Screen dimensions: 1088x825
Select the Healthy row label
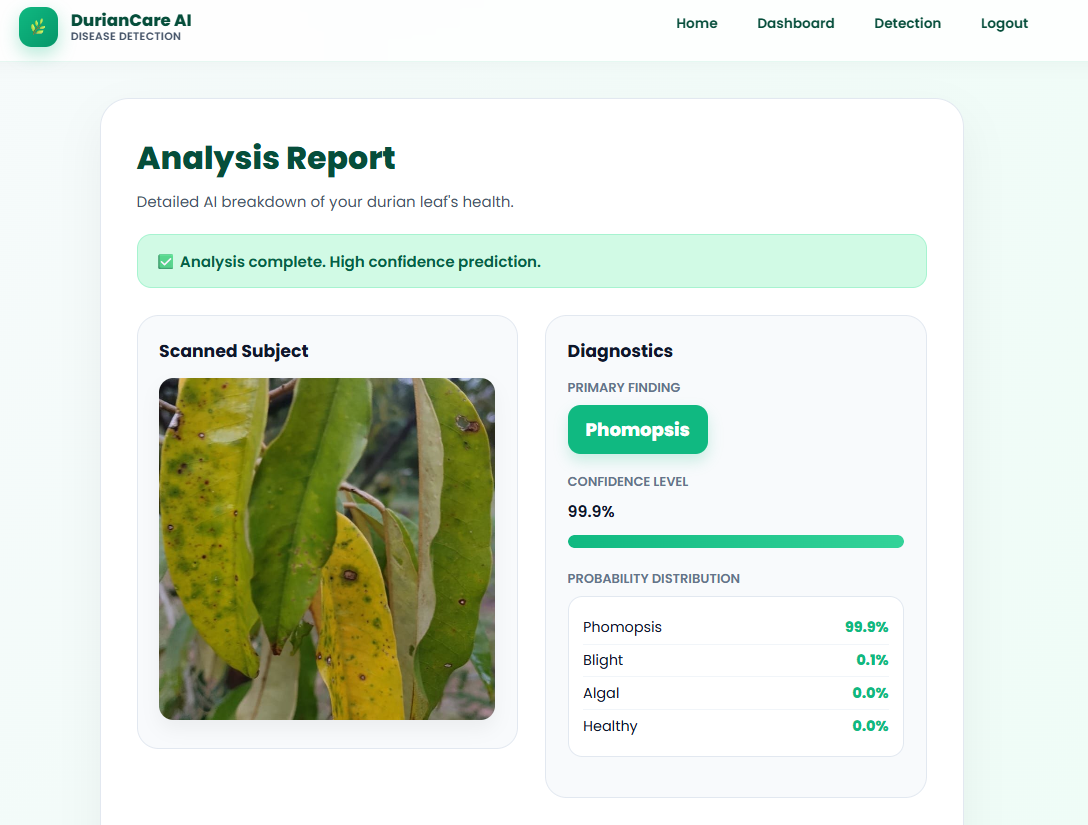[x=610, y=726]
